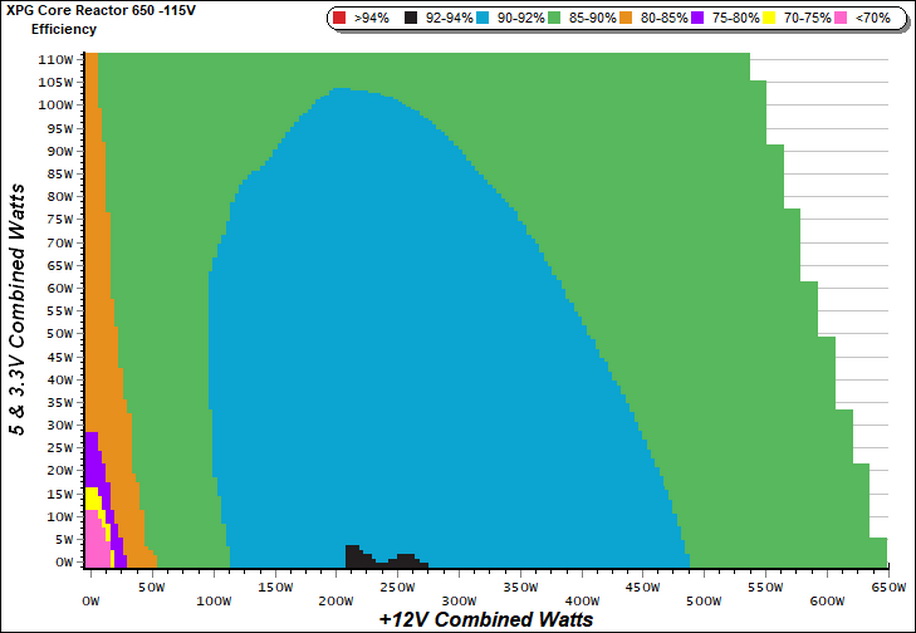Click the '<70%' legend label
Image resolution: width=916 pixels, height=633 pixels.
(873, 19)
